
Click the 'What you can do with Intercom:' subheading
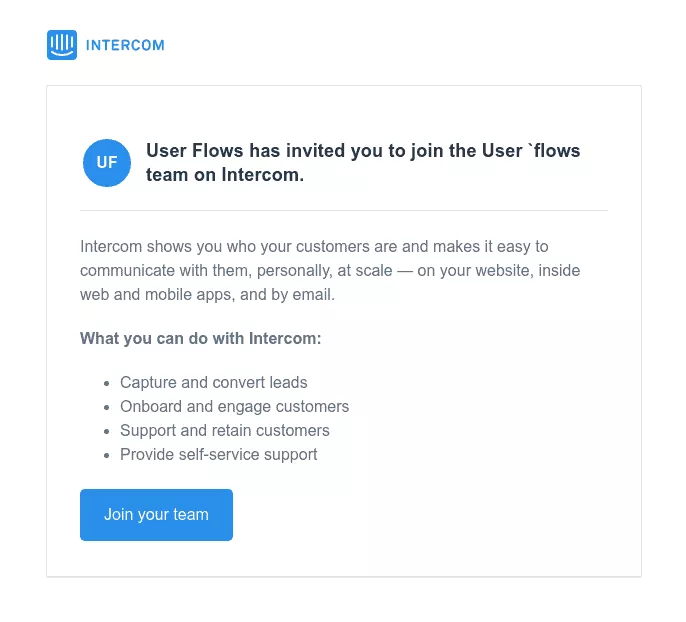coord(201,338)
